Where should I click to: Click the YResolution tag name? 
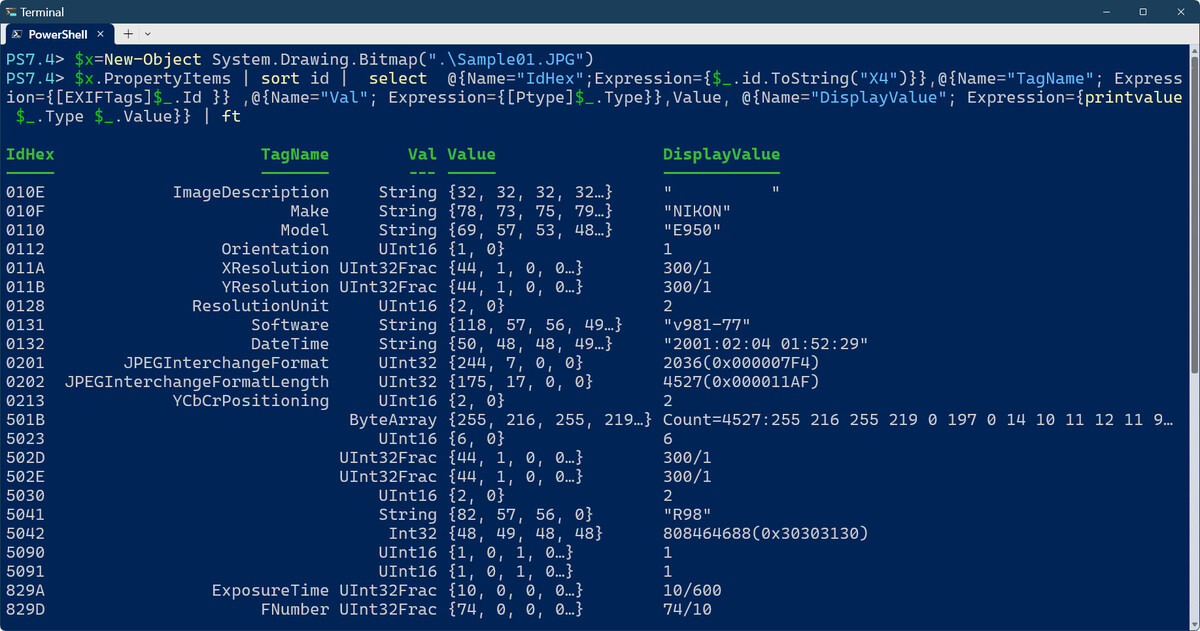[x=275, y=287]
